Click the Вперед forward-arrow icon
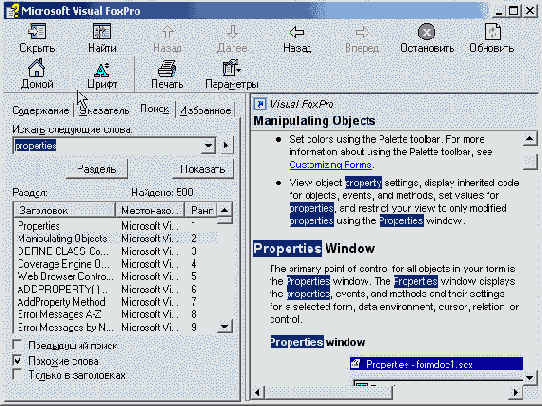The height and width of the screenshot is (406, 542). click(x=362, y=32)
